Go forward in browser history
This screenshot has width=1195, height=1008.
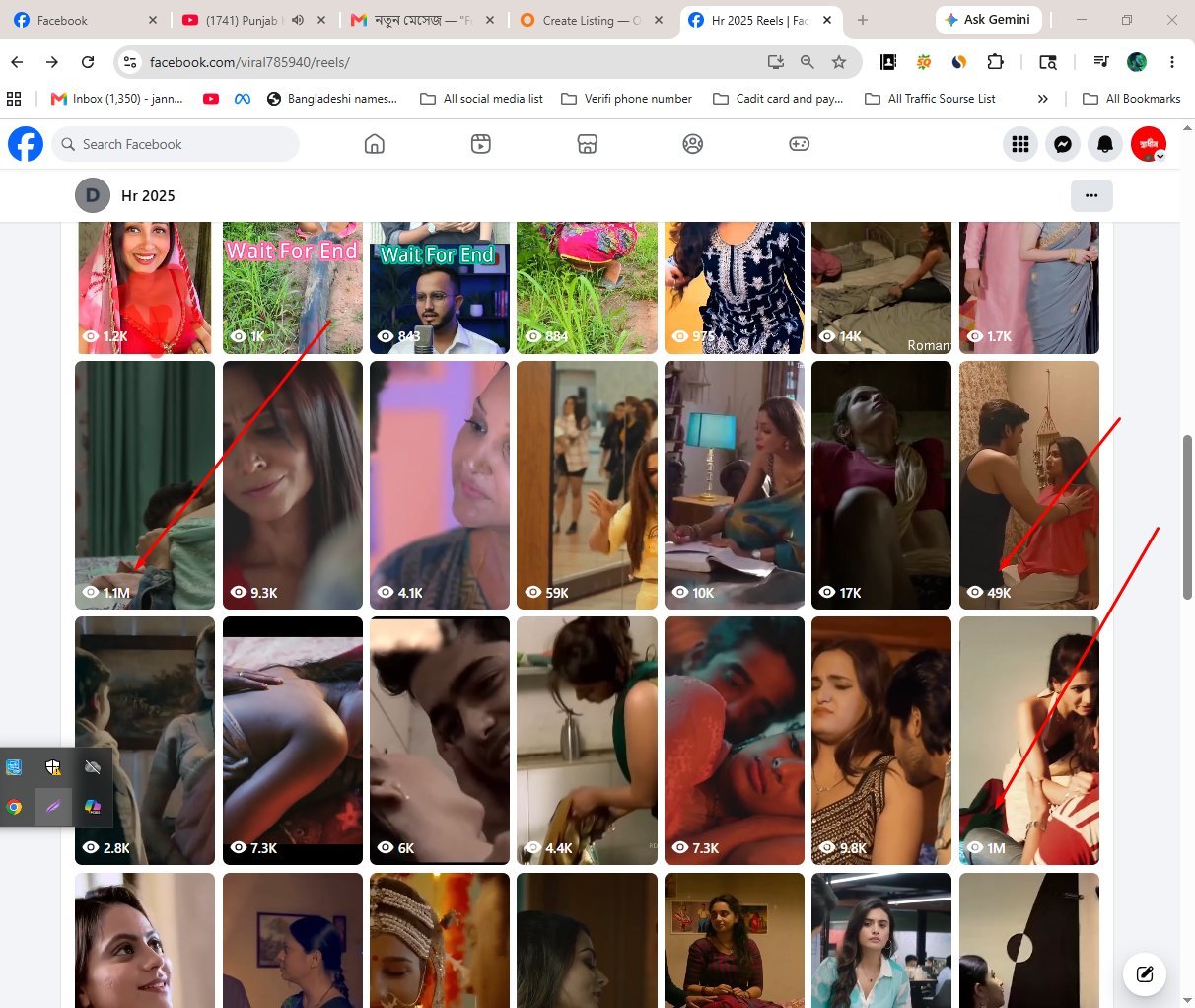point(52,62)
